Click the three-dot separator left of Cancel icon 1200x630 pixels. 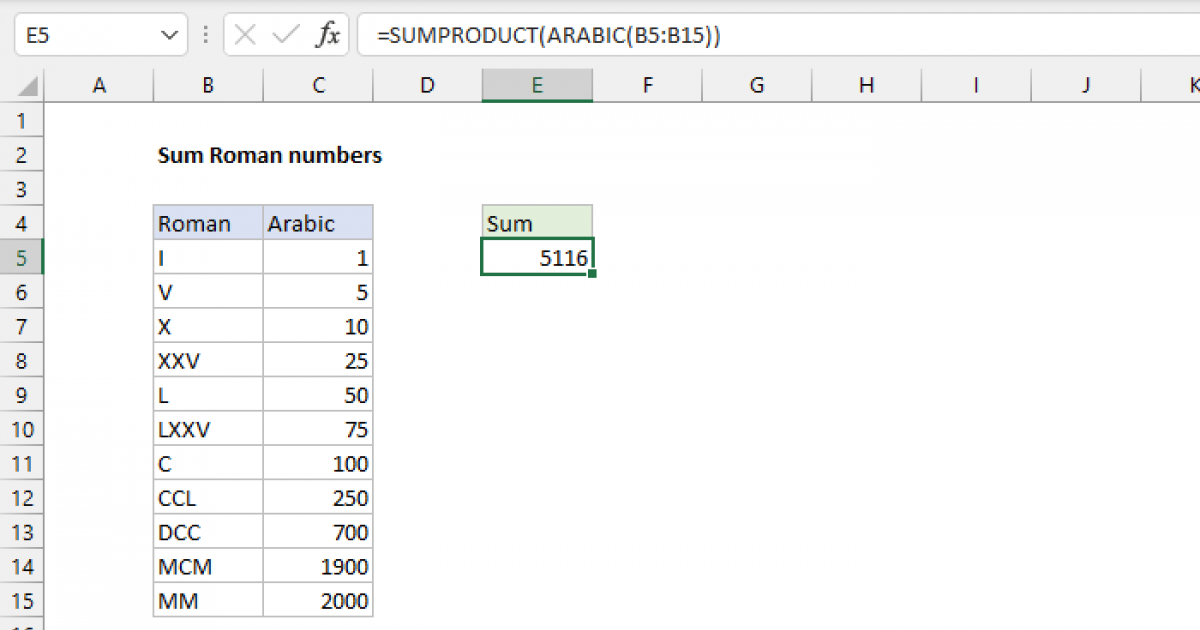[x=205, y=34]
